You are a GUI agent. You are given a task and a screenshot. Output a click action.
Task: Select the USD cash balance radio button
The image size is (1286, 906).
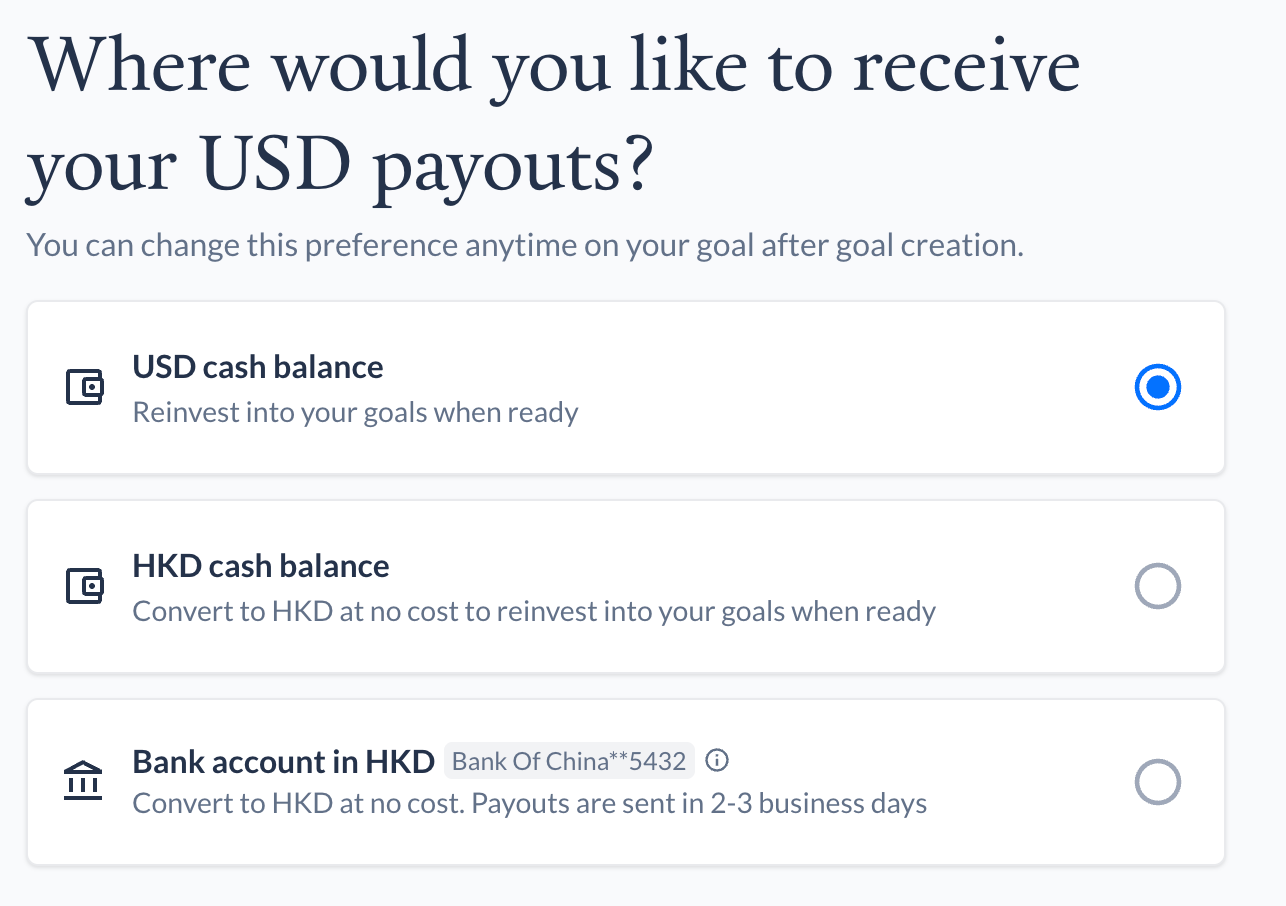tap(1157, 387)
